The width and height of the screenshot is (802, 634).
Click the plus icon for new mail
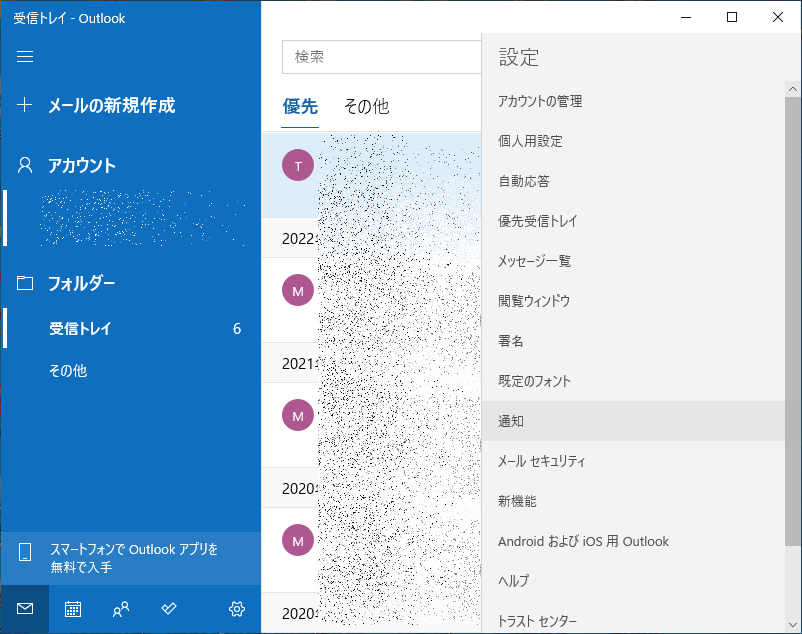point(25,105)
